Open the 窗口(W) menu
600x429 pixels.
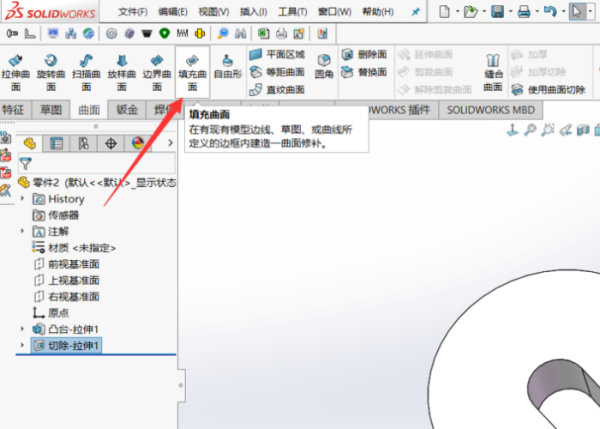tap(335, 12)
